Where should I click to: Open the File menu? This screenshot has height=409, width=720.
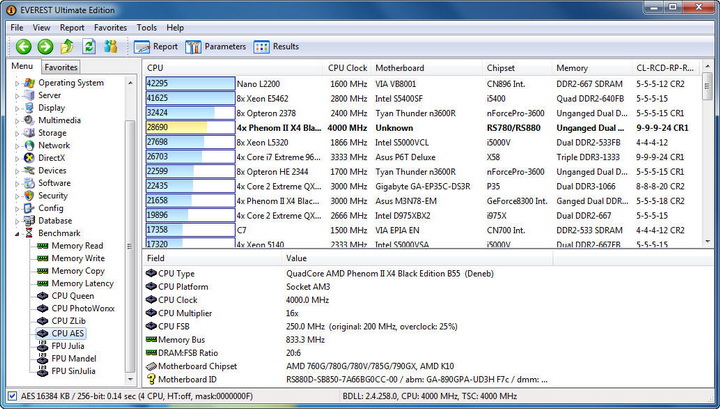point(17,28)
